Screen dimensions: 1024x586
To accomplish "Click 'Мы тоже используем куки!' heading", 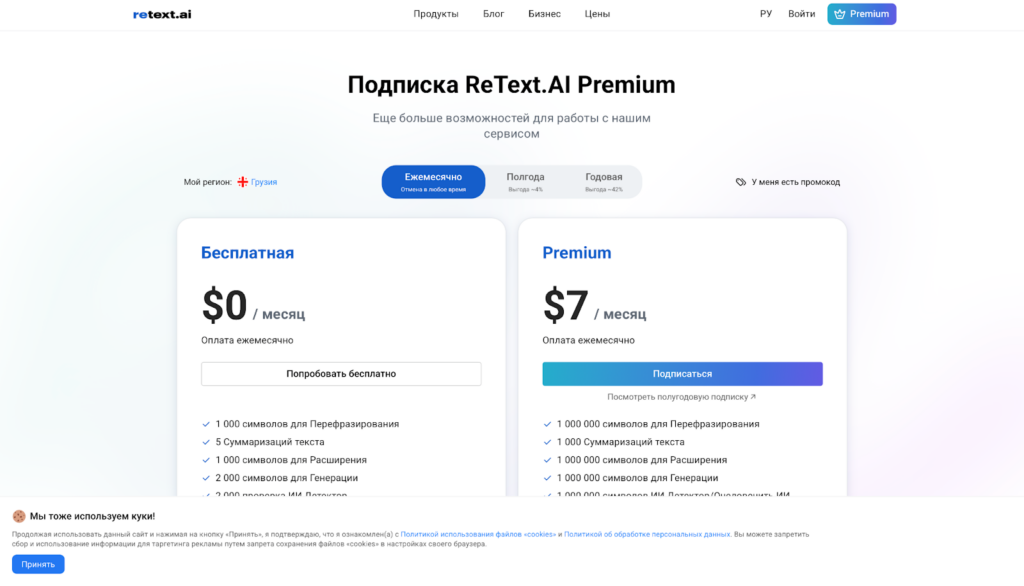I will click(92, 516).
